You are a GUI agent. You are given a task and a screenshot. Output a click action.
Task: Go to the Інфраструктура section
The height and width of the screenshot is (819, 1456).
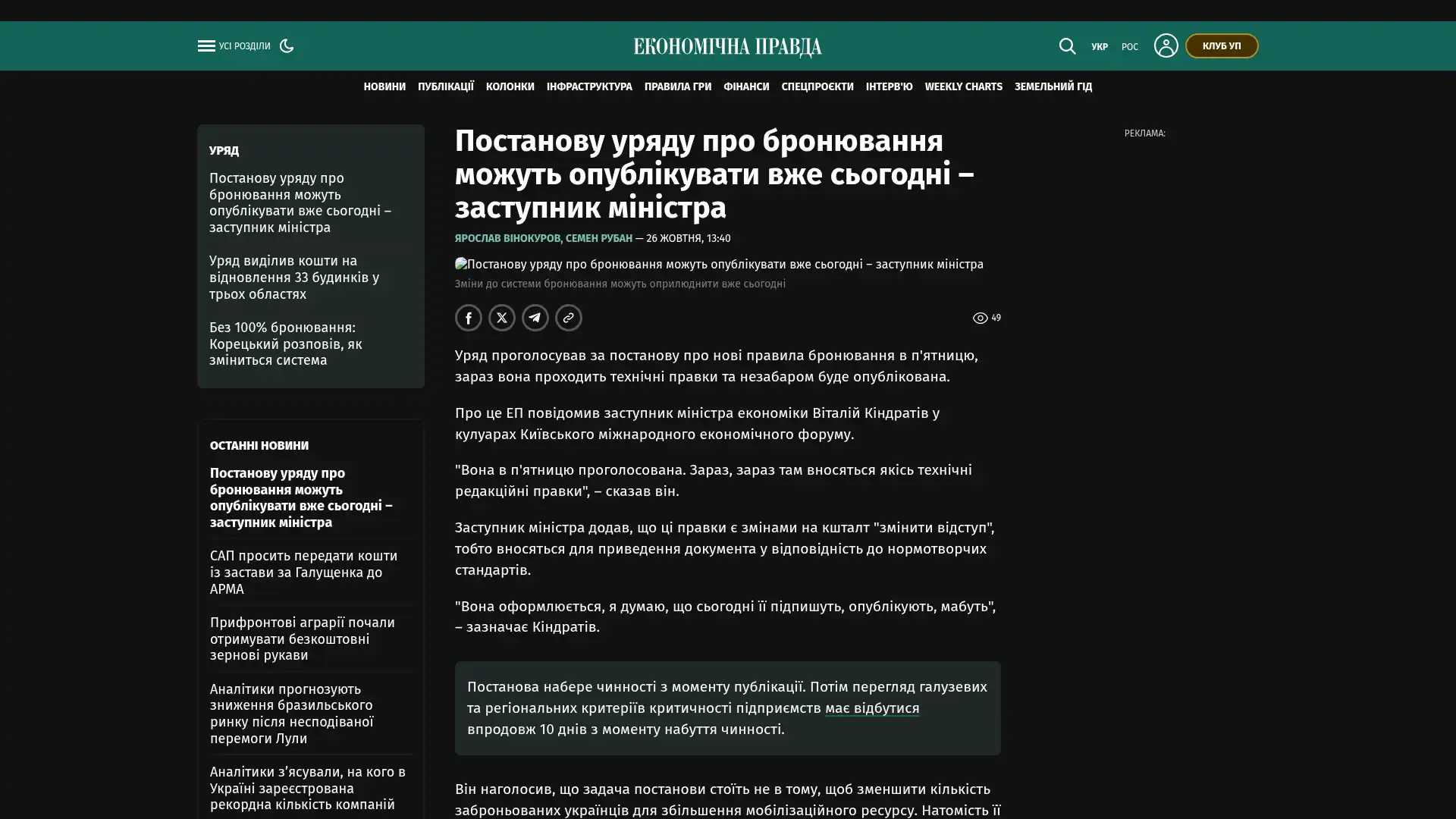[589, 87]
